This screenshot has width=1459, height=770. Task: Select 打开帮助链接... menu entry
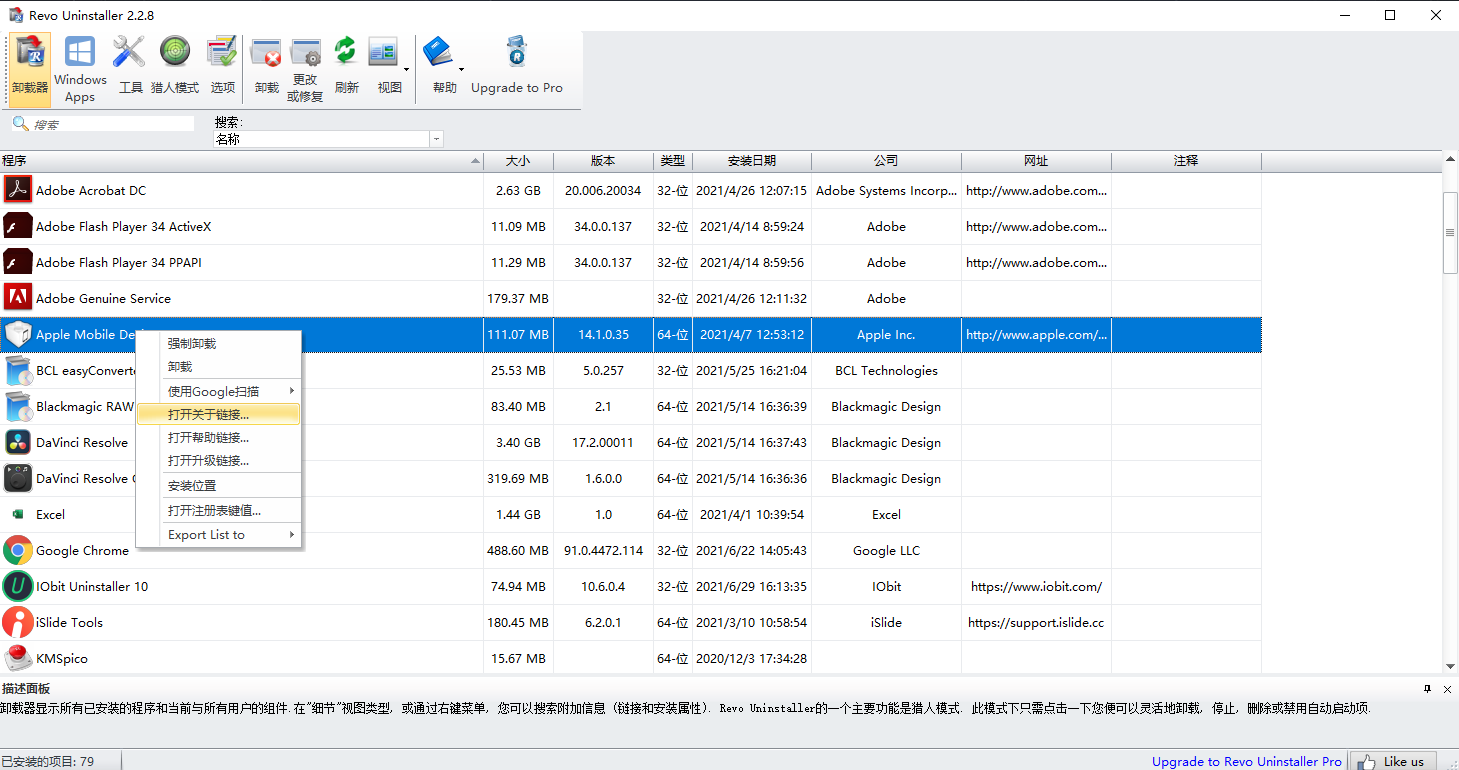(x=218, y=437)
